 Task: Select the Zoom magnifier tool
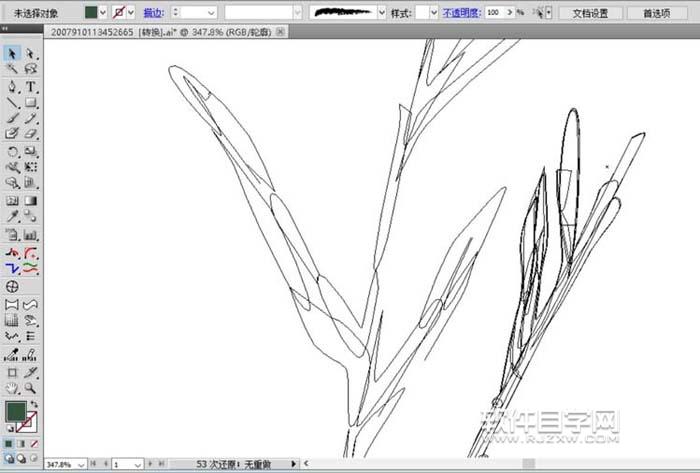pyautogui.click(x=30, y=388)
